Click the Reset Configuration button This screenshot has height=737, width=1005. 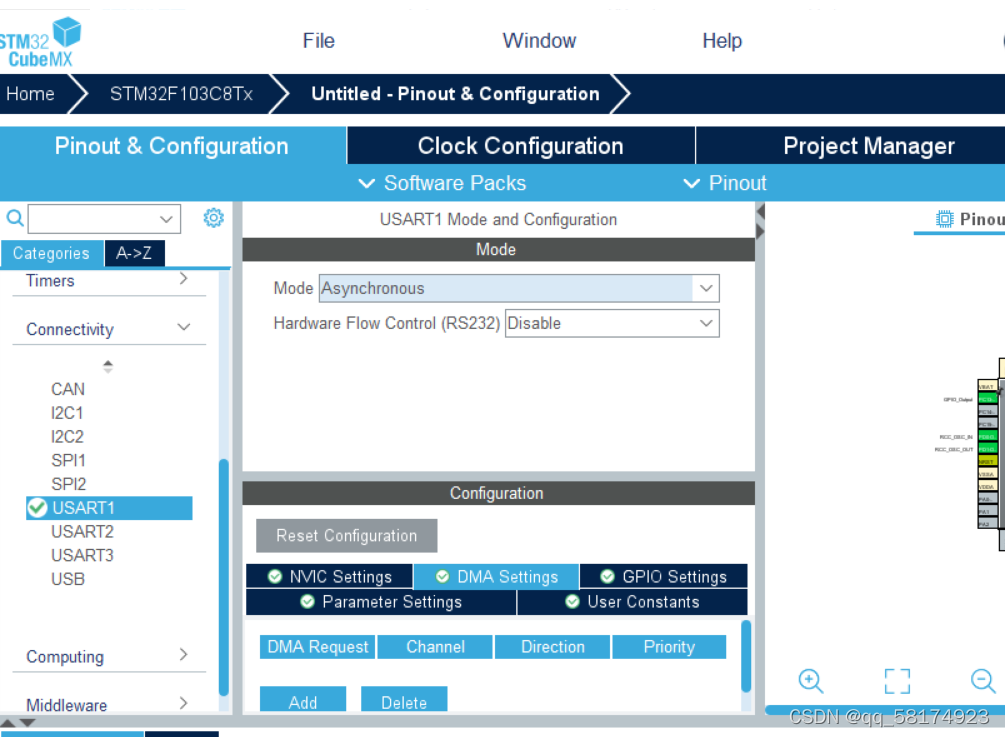coord(347,536)
